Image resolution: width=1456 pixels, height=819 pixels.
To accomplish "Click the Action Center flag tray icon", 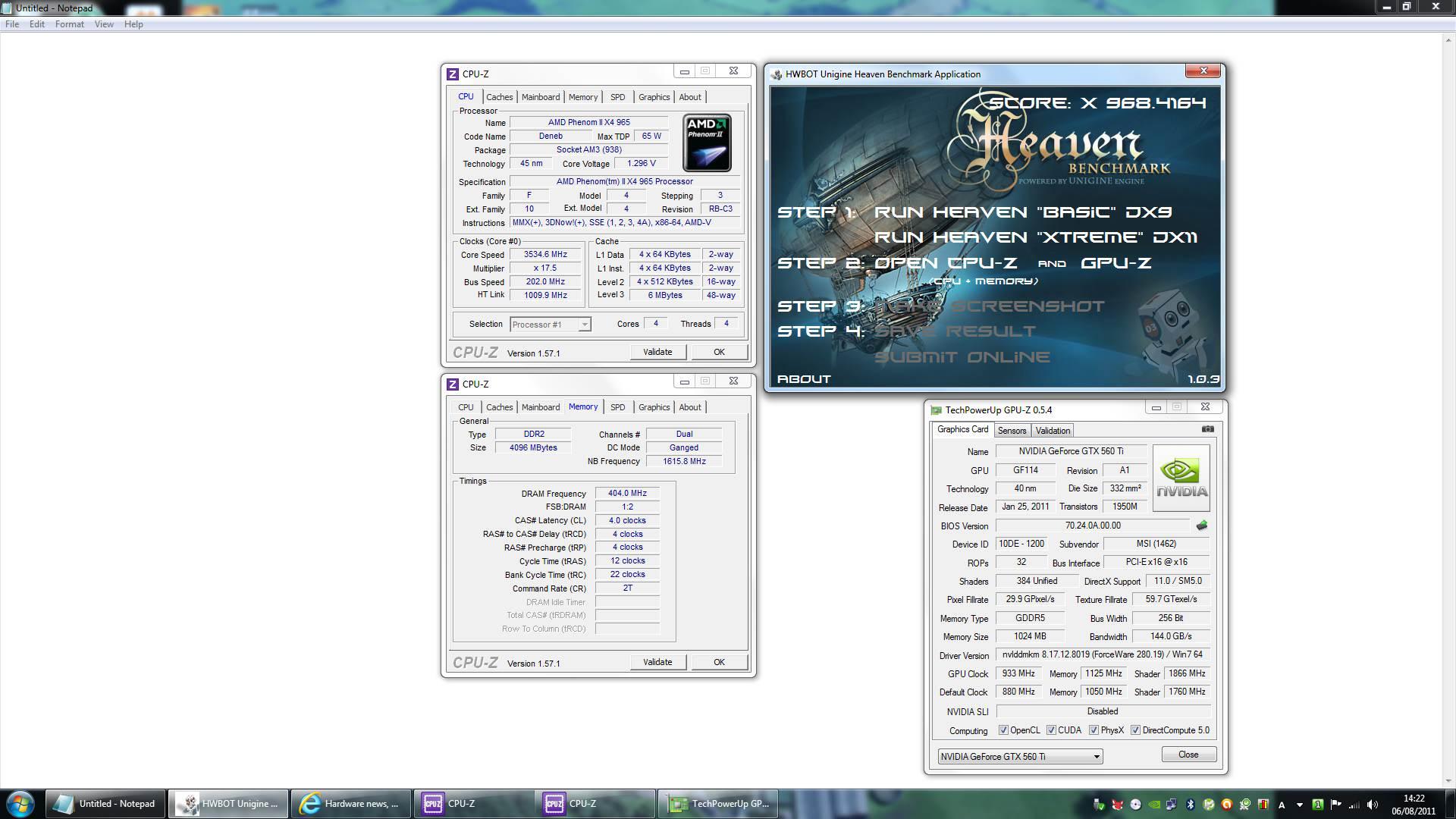I will click(x=1335, y=804).
